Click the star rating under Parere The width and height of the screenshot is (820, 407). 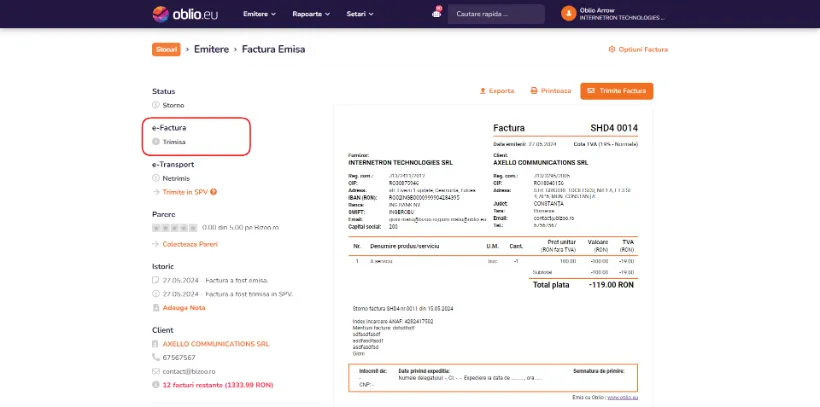click(175, 228)
